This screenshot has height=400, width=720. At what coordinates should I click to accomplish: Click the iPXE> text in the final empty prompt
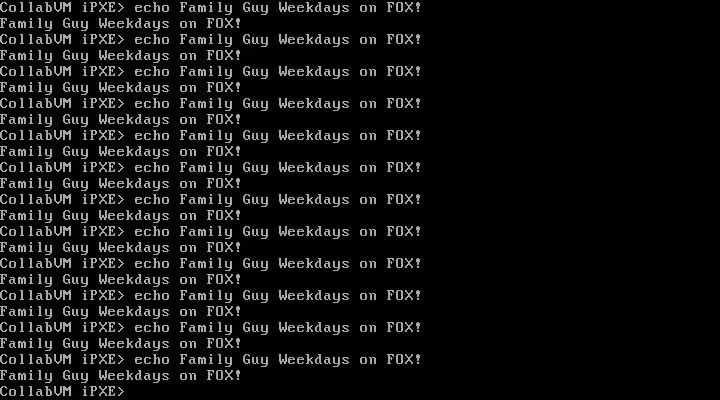click(x=103, y=391)
